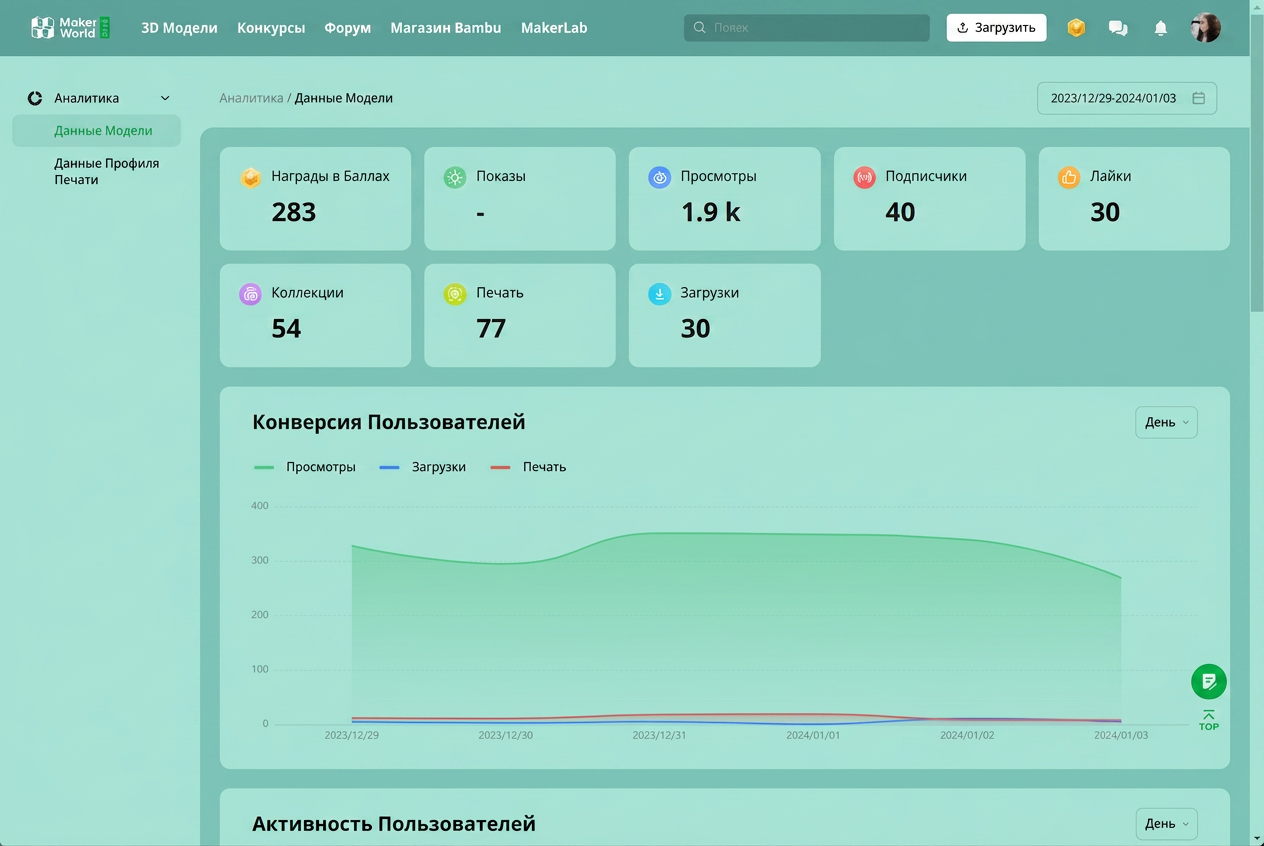Viewport: 1264px width, 846px height.
Task: Open Данные Профиля Печати sidebar link
Action: coord(106,171)
